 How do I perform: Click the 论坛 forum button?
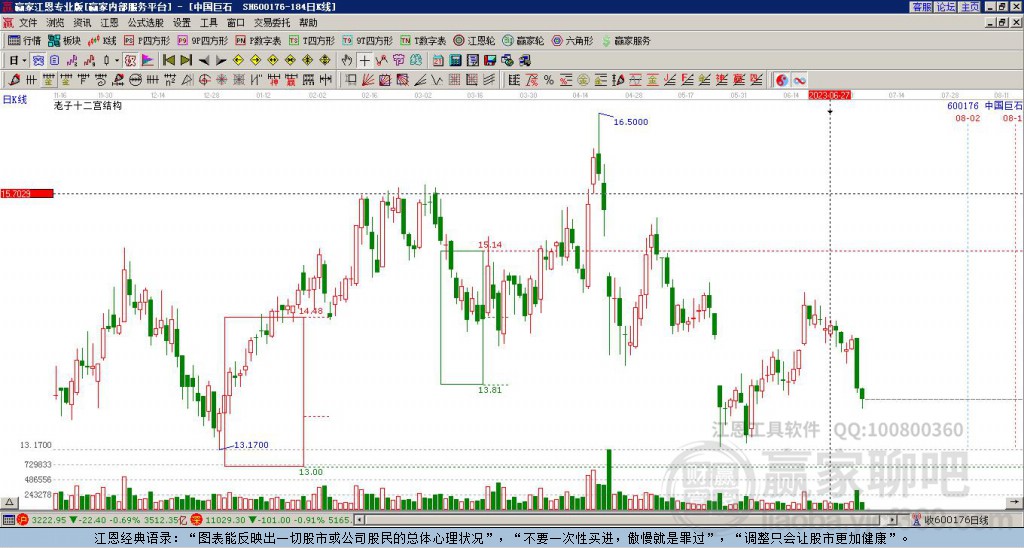[945, 7]
